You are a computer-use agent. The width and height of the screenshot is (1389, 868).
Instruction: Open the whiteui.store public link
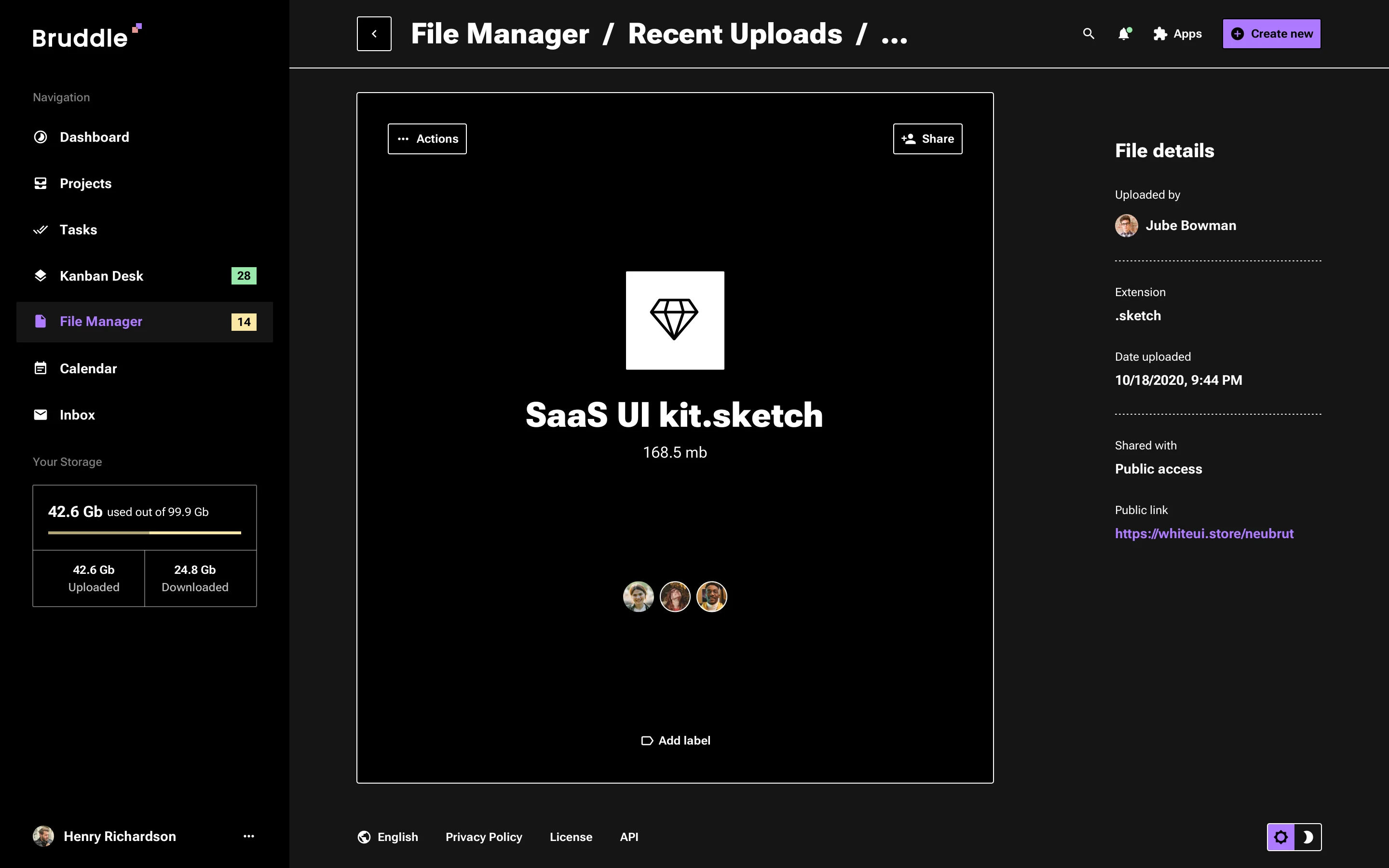[x=1204, y=533]
